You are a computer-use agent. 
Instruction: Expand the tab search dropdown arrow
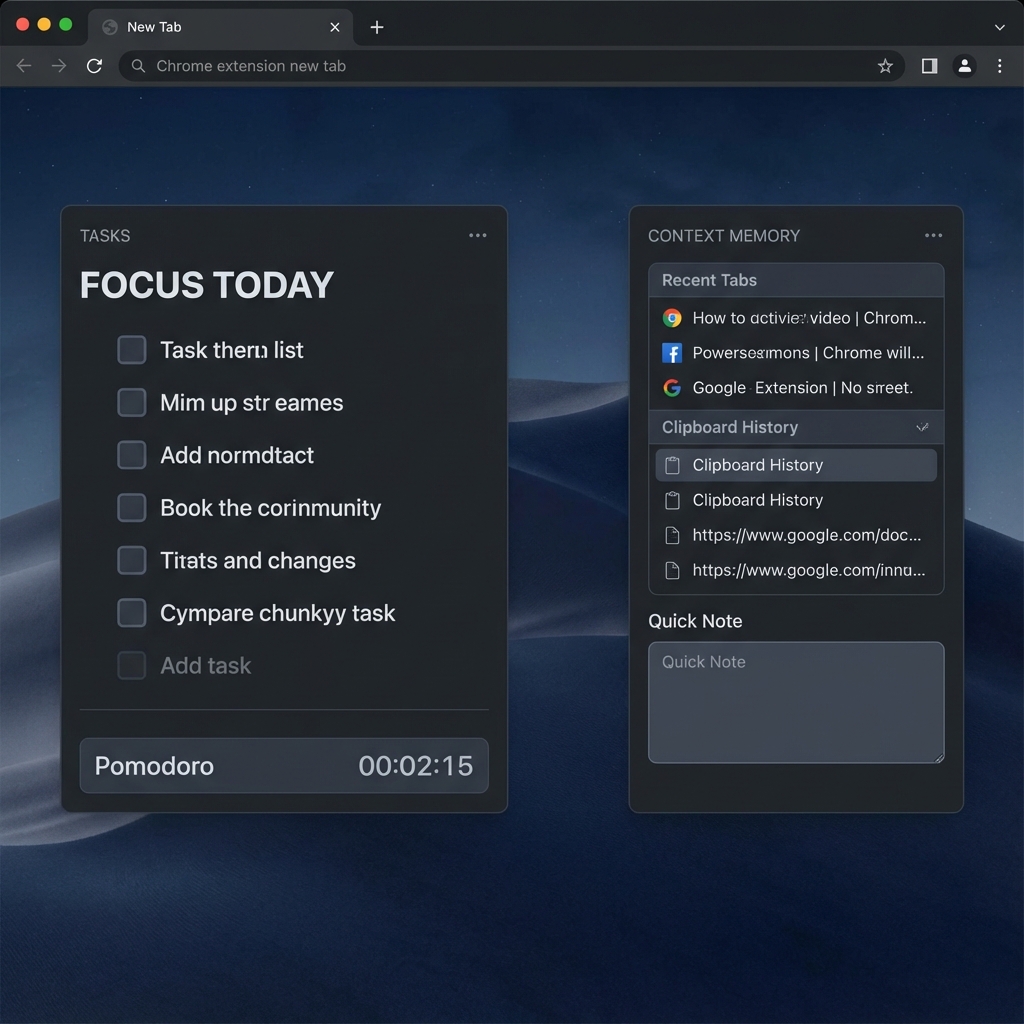[x=999, y=27]
